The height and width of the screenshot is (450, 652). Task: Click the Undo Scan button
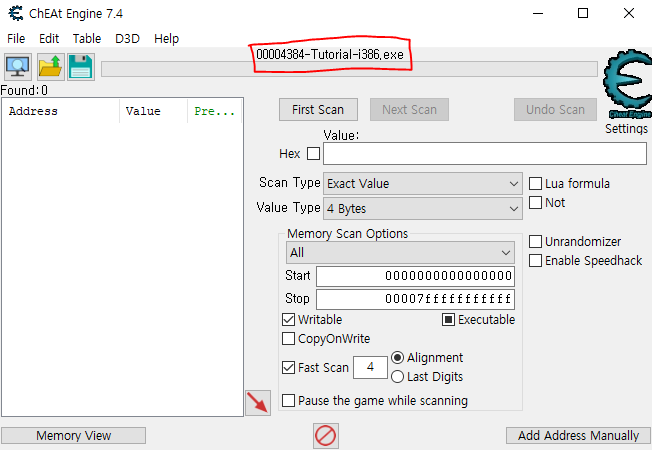(555, 110)
